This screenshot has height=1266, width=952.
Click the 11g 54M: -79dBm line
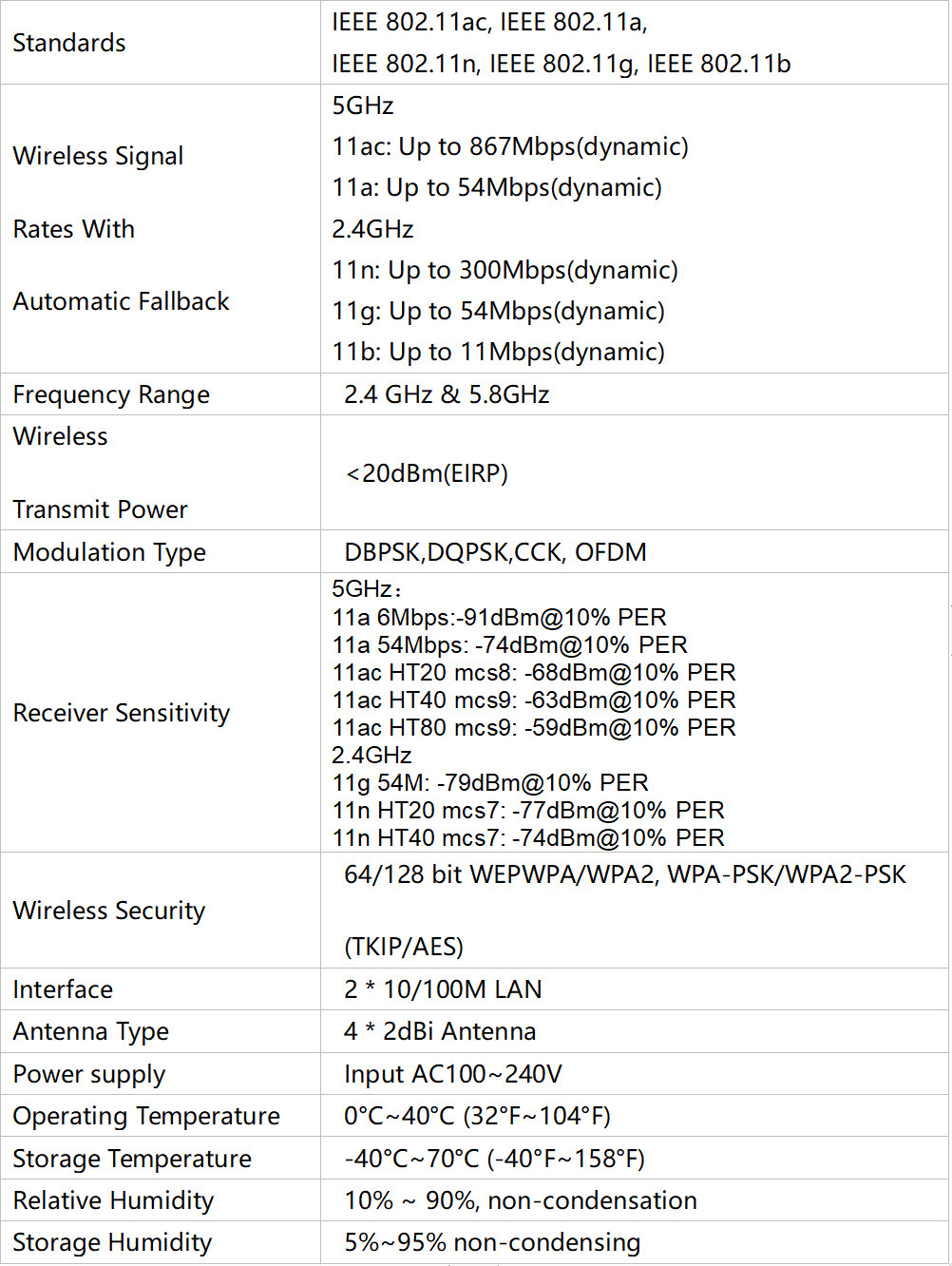tap(490, 783)
